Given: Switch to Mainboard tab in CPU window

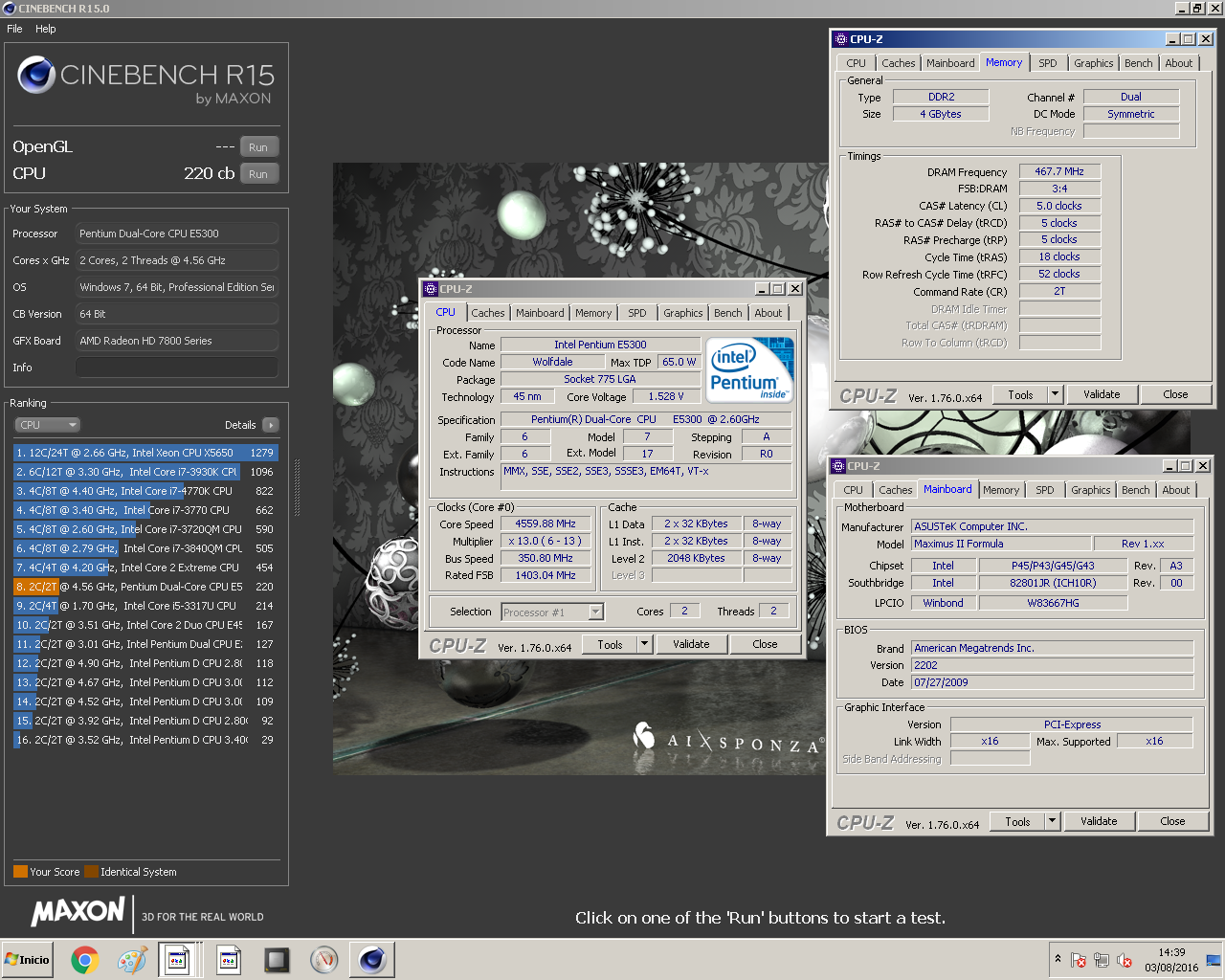Looking at the screenshot, I should click(x=540, y=313).
